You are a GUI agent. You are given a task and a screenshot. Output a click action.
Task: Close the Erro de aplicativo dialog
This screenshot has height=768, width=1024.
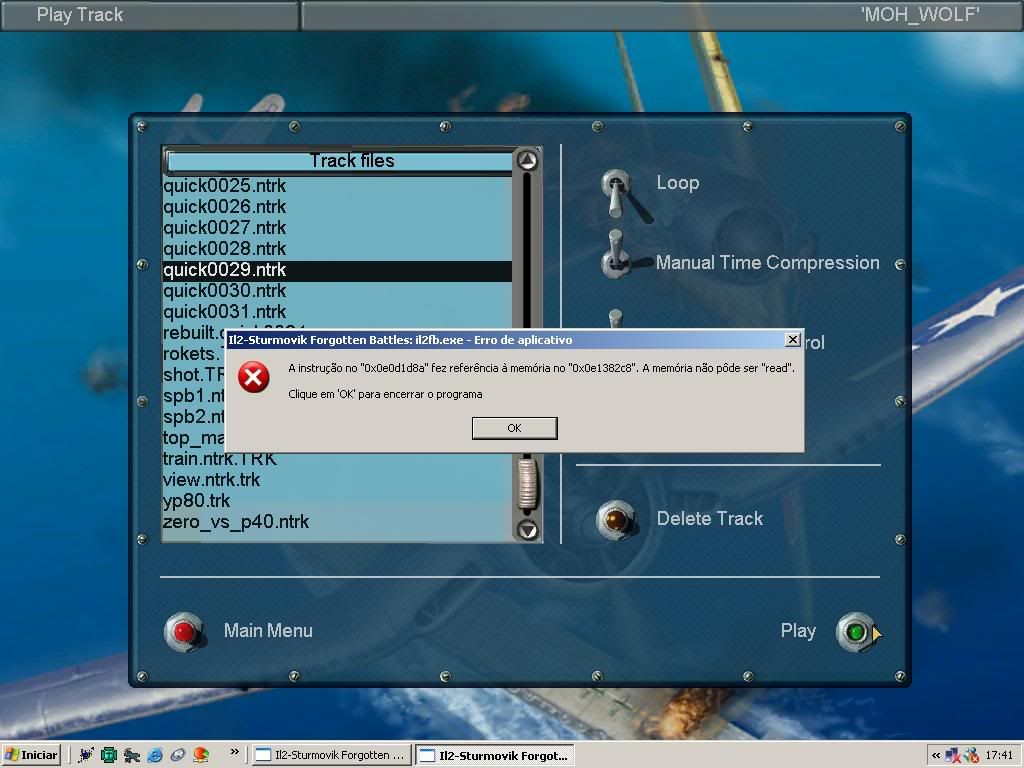click(x=792, y=340)
